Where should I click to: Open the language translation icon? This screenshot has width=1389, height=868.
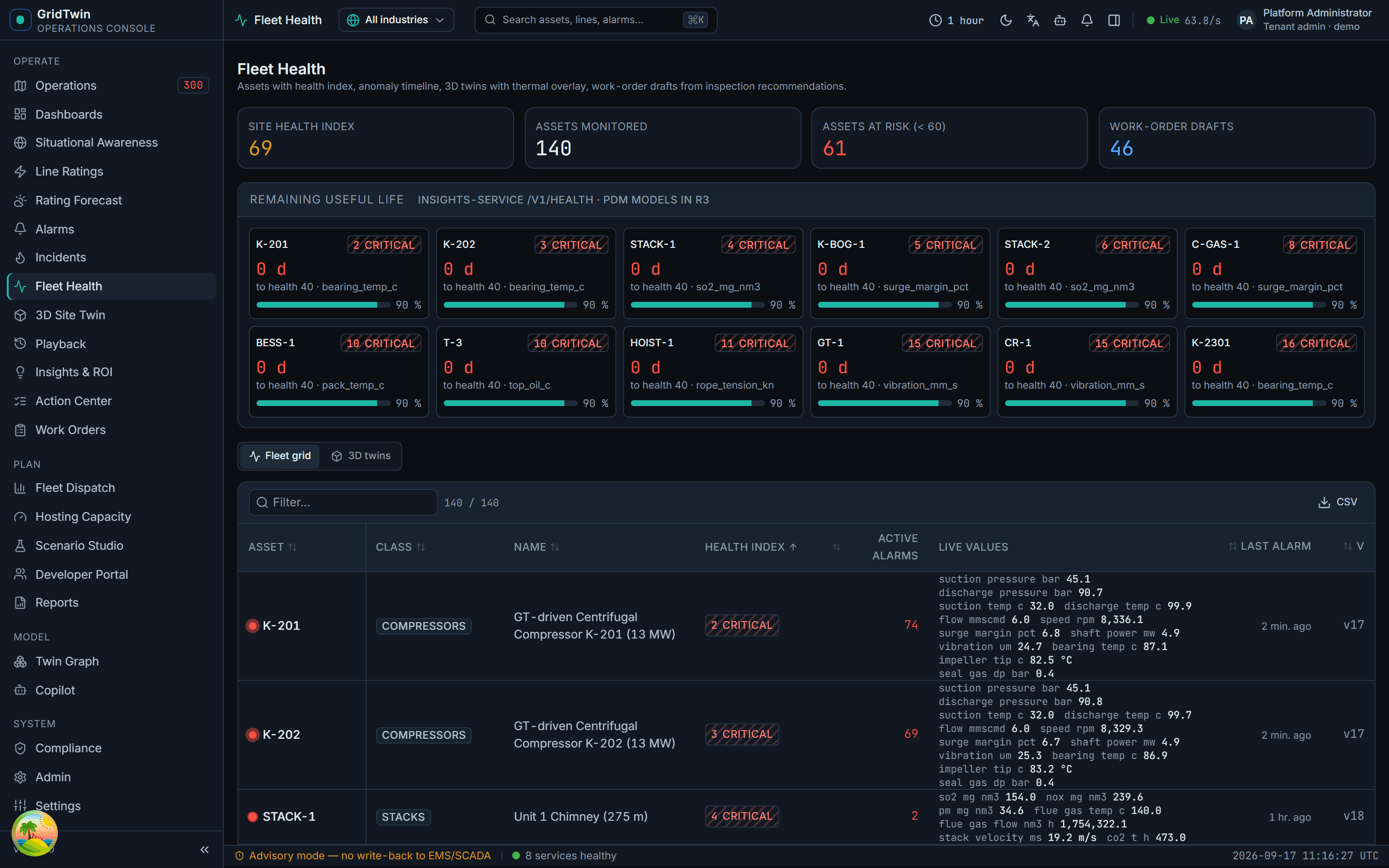point(1033,20)
